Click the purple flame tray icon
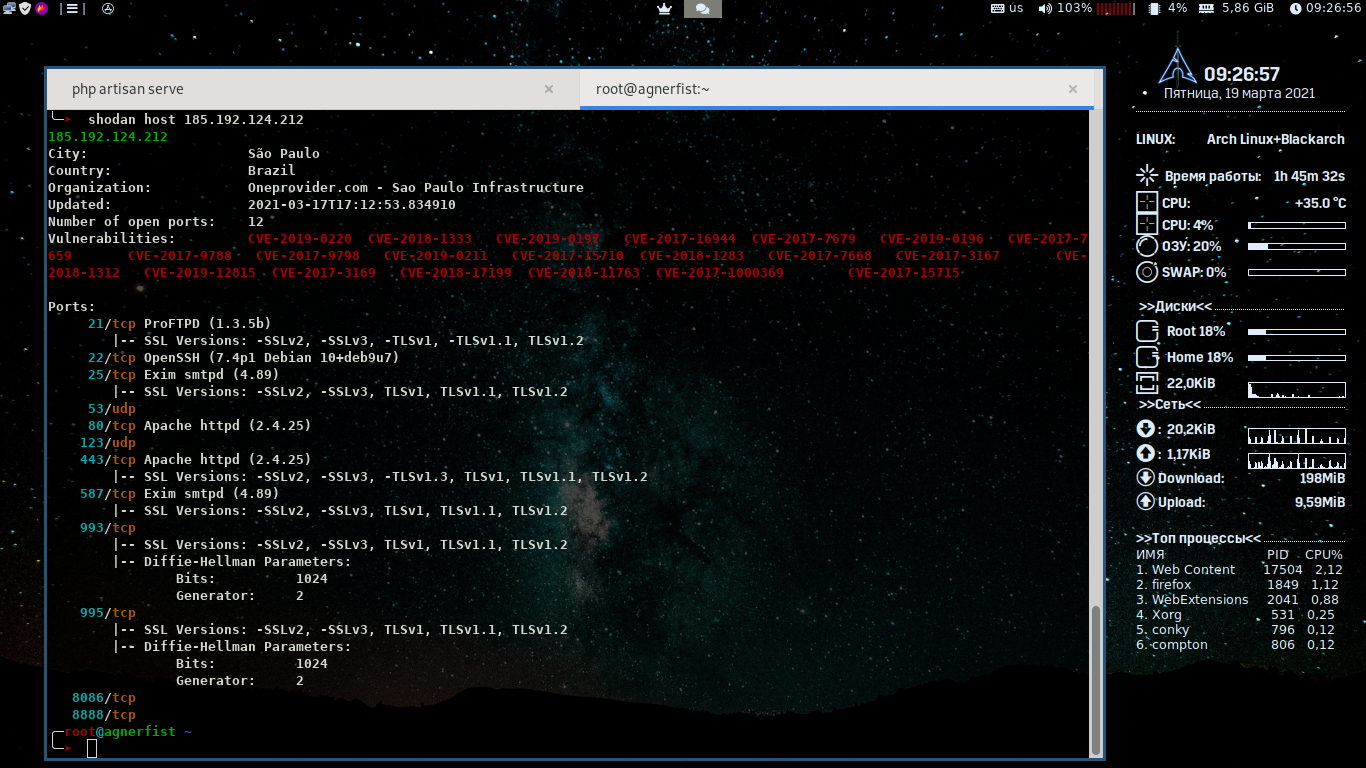The width and height of the screenshot is (1366, 768). click(x=41, y=8)
